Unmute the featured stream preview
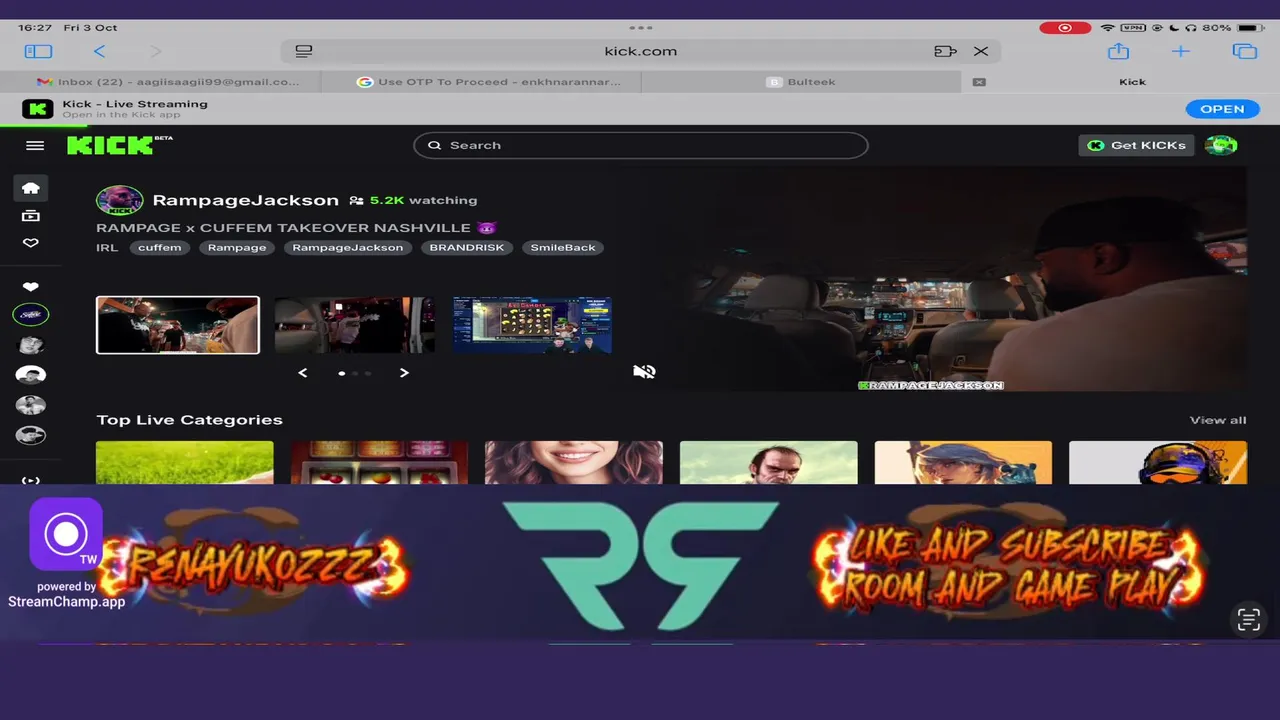1280x720 pixels. [644, 372]
